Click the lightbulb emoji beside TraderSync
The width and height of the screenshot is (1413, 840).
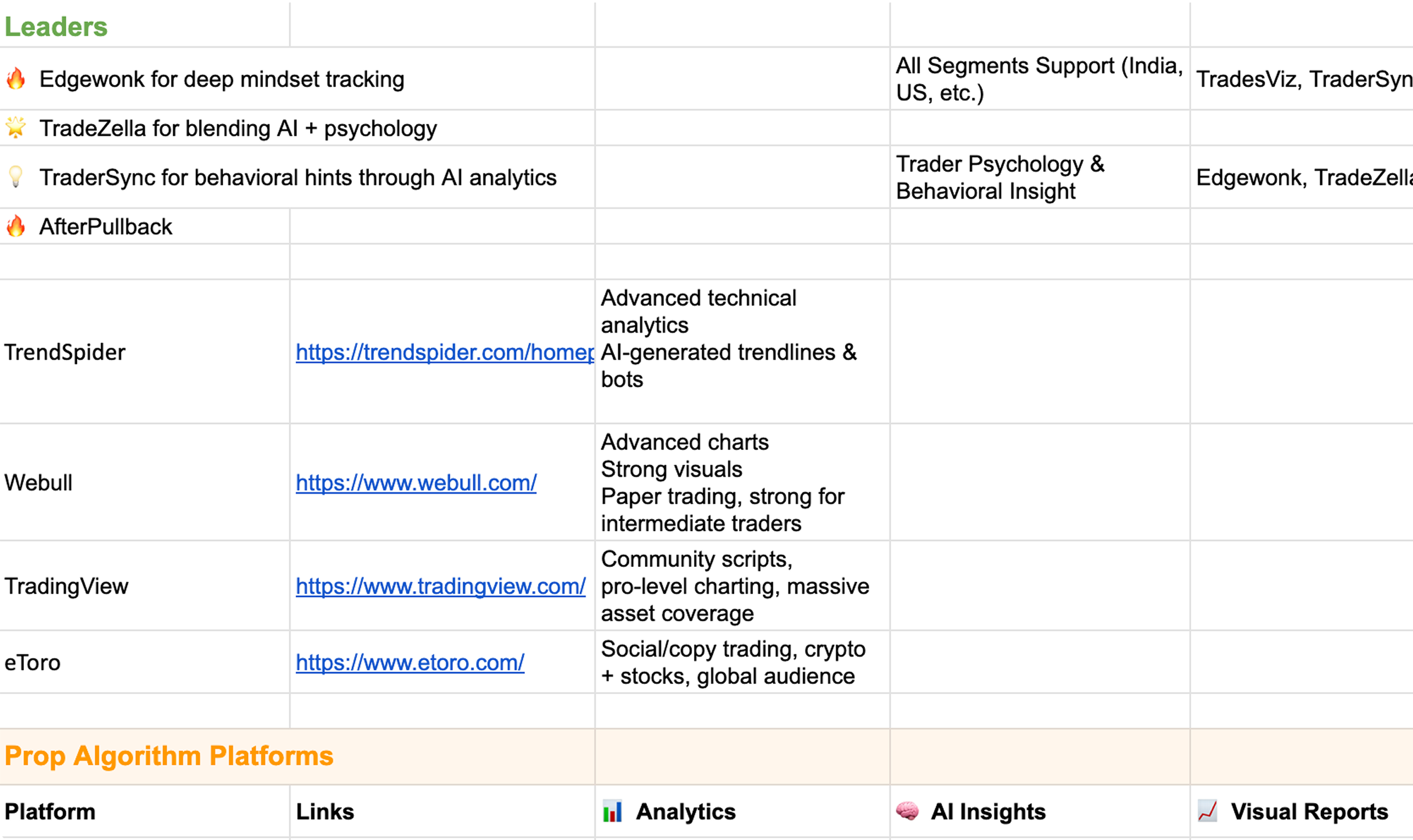(x=16, y=177)
